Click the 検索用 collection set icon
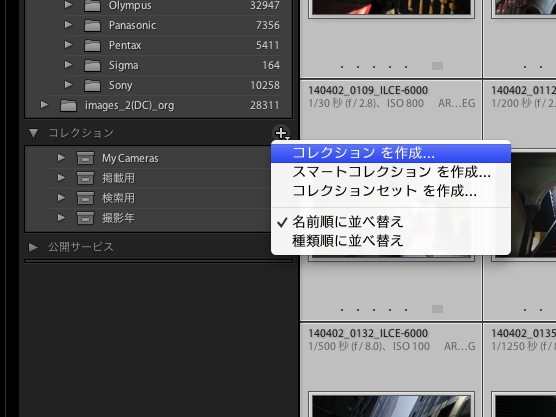The height and width of the screenshot is (417, 556). coord(85,198)
